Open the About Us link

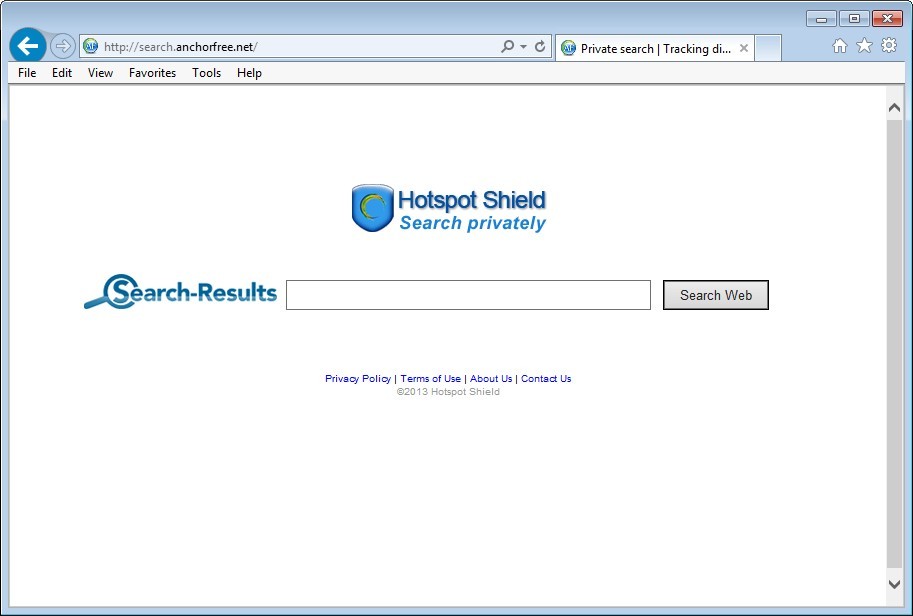click(491, 378)
